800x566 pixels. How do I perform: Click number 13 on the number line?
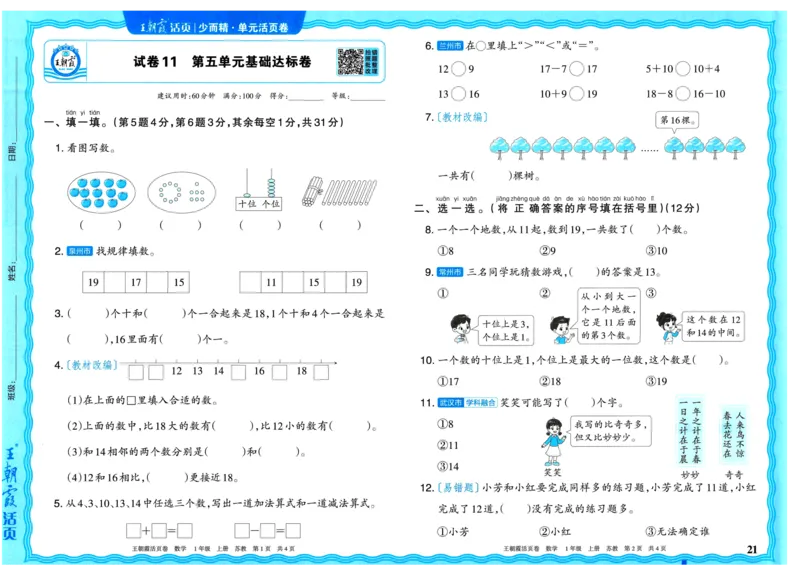tap(197, 371)
